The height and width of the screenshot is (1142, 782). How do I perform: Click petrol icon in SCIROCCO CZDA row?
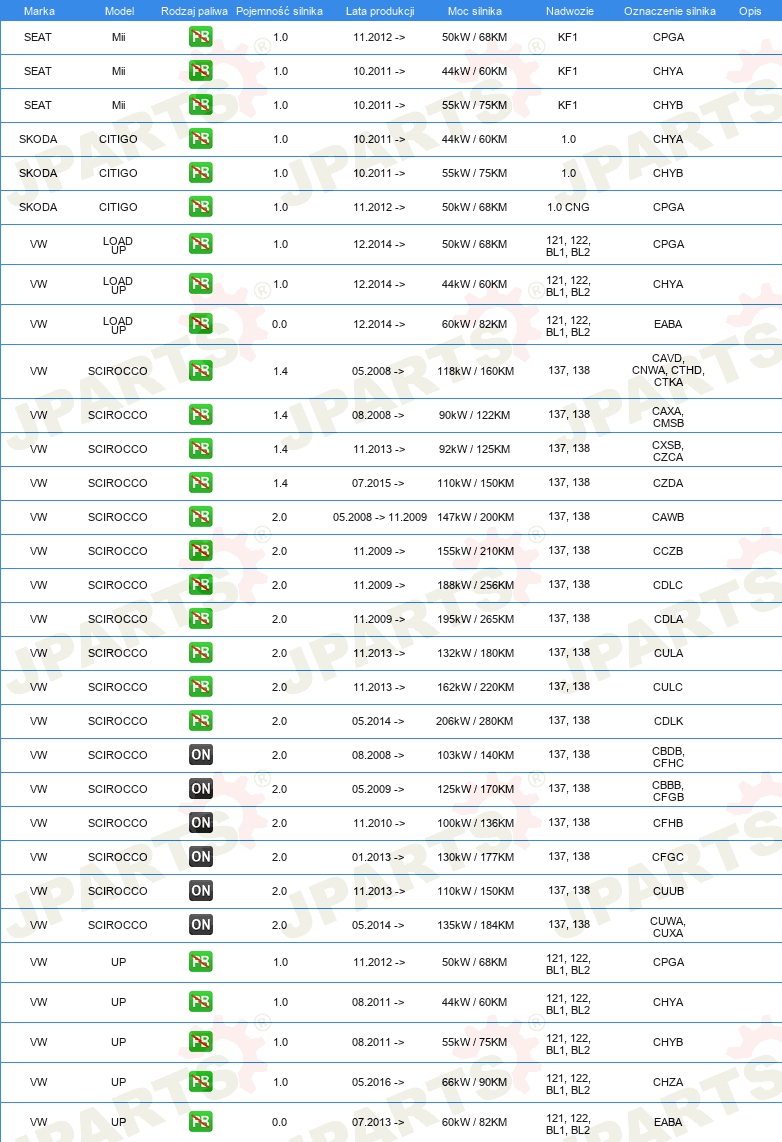click(200, 483)
